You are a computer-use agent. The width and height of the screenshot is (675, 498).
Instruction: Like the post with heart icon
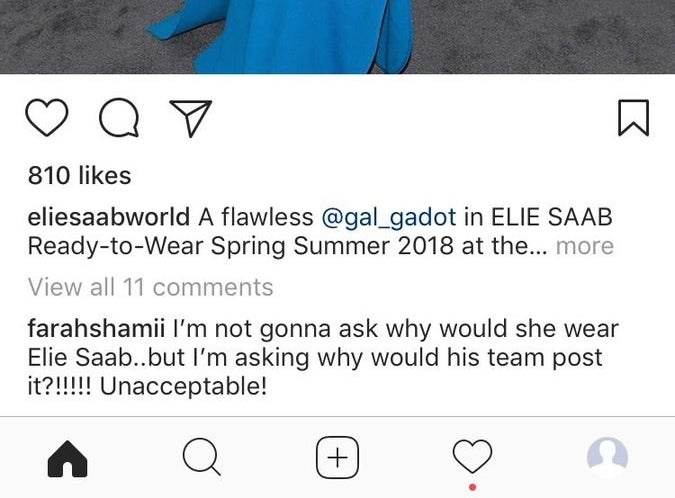46,118
